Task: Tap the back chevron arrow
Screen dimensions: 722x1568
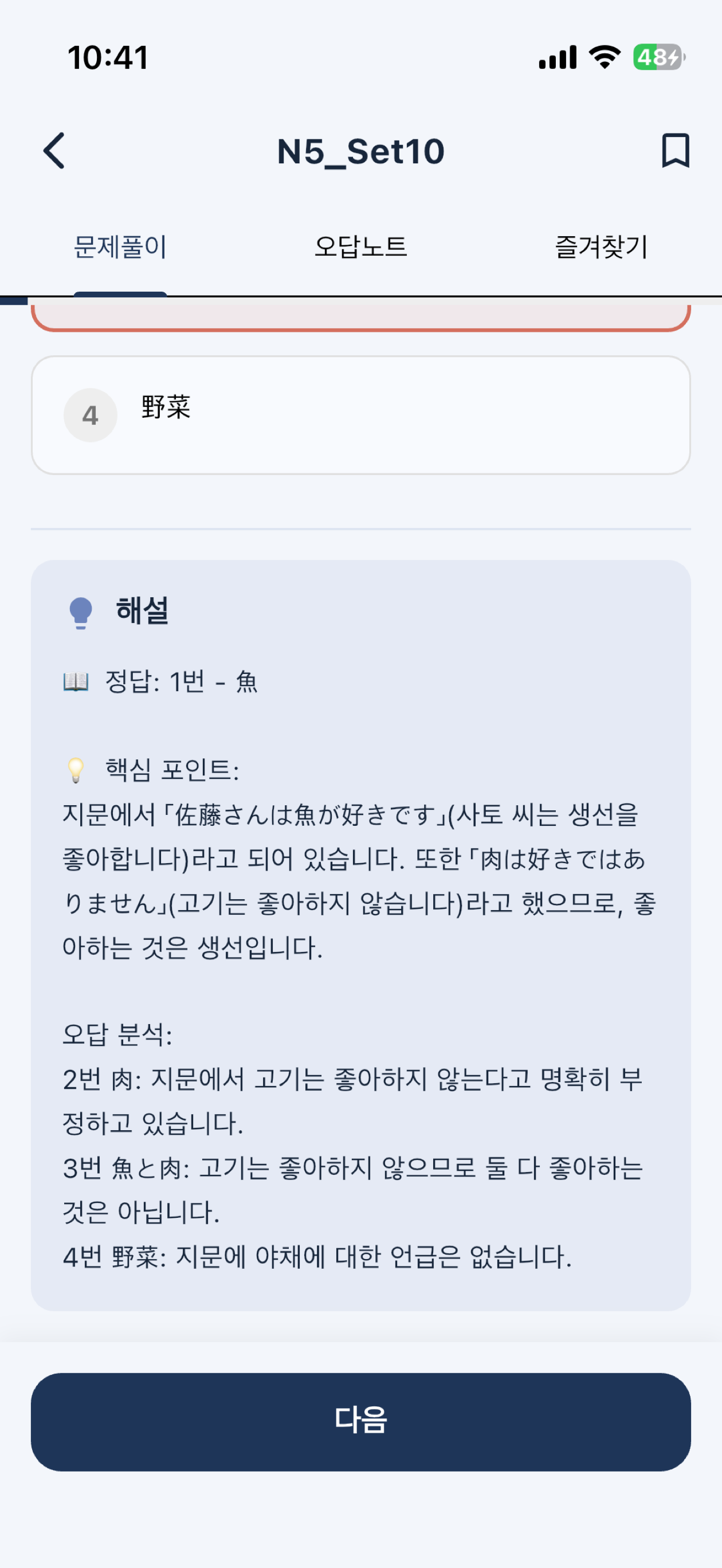Action: [x=54, y=150]
